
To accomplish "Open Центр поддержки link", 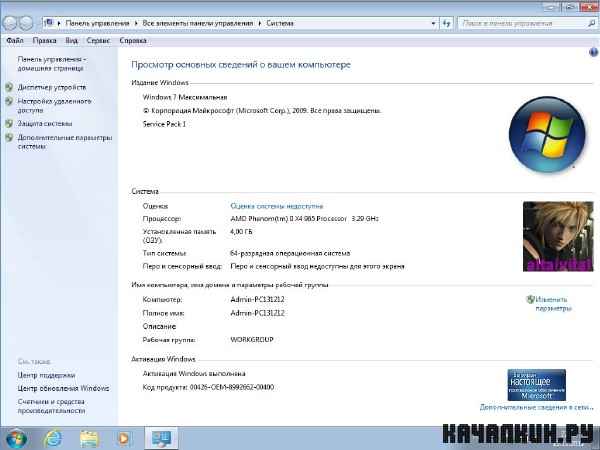I will pyautogui.click(x=46, y=375).
